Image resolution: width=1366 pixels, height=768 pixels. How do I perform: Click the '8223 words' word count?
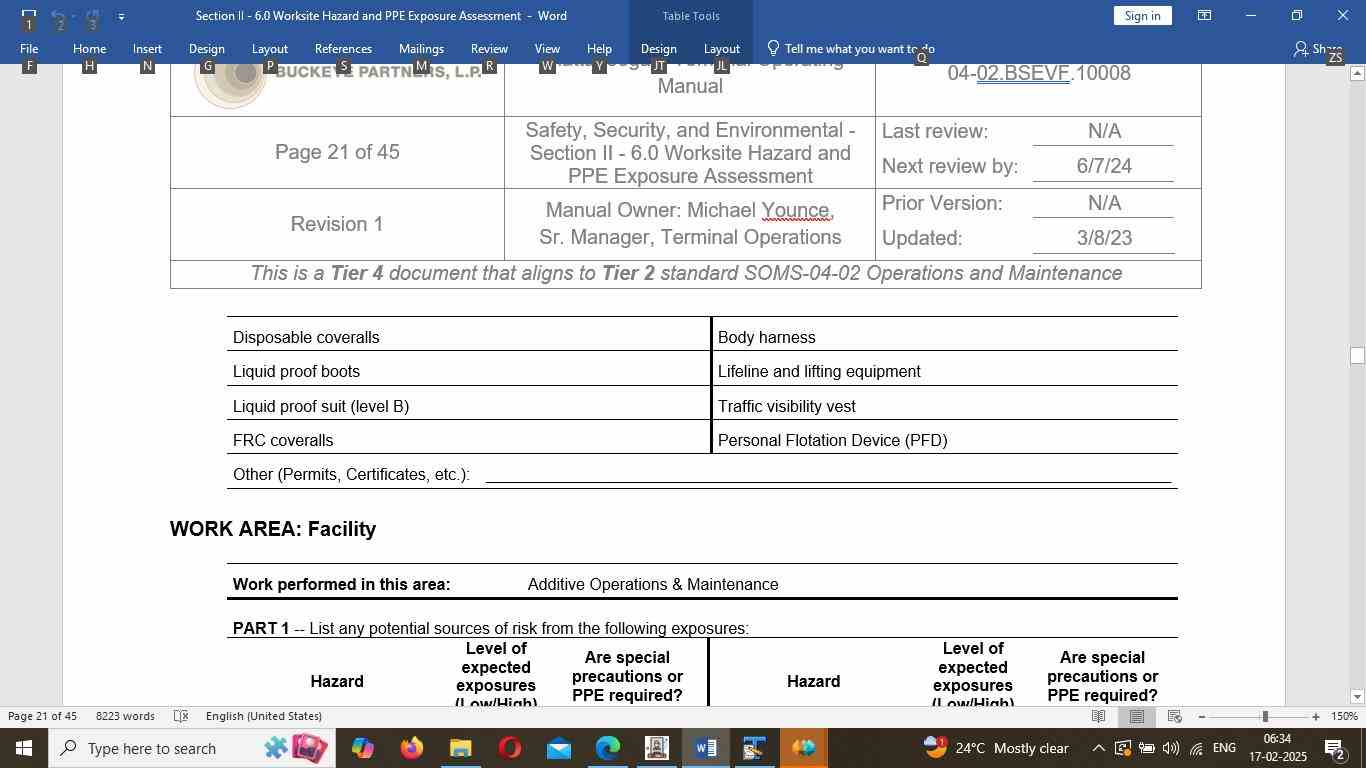(x=125, y=716)
